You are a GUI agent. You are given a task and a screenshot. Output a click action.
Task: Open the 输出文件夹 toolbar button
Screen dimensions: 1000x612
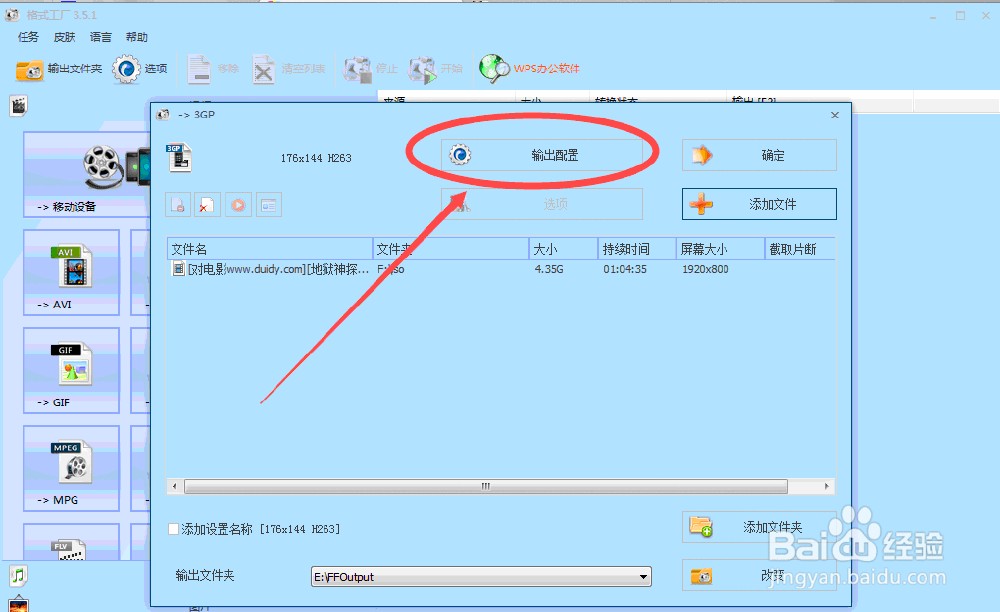[59, 69]
